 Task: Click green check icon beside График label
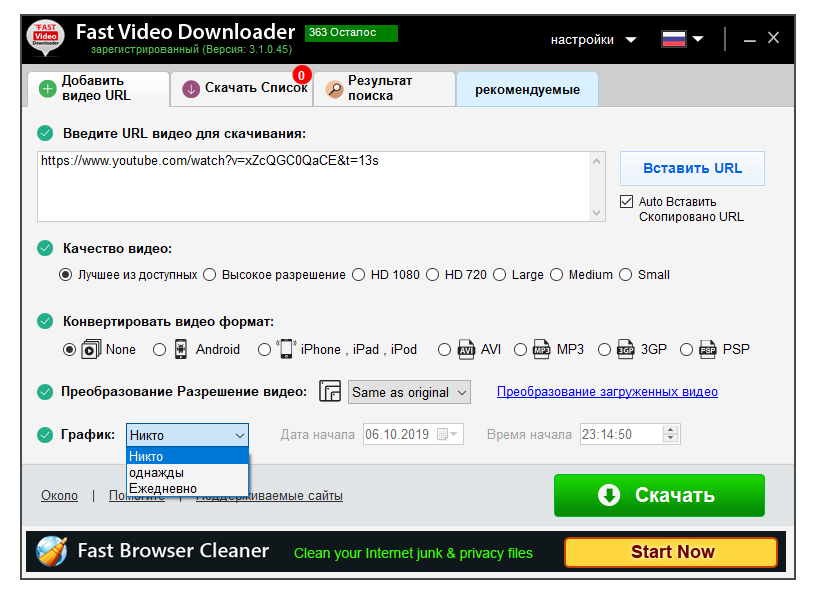[x=45, y=435]
